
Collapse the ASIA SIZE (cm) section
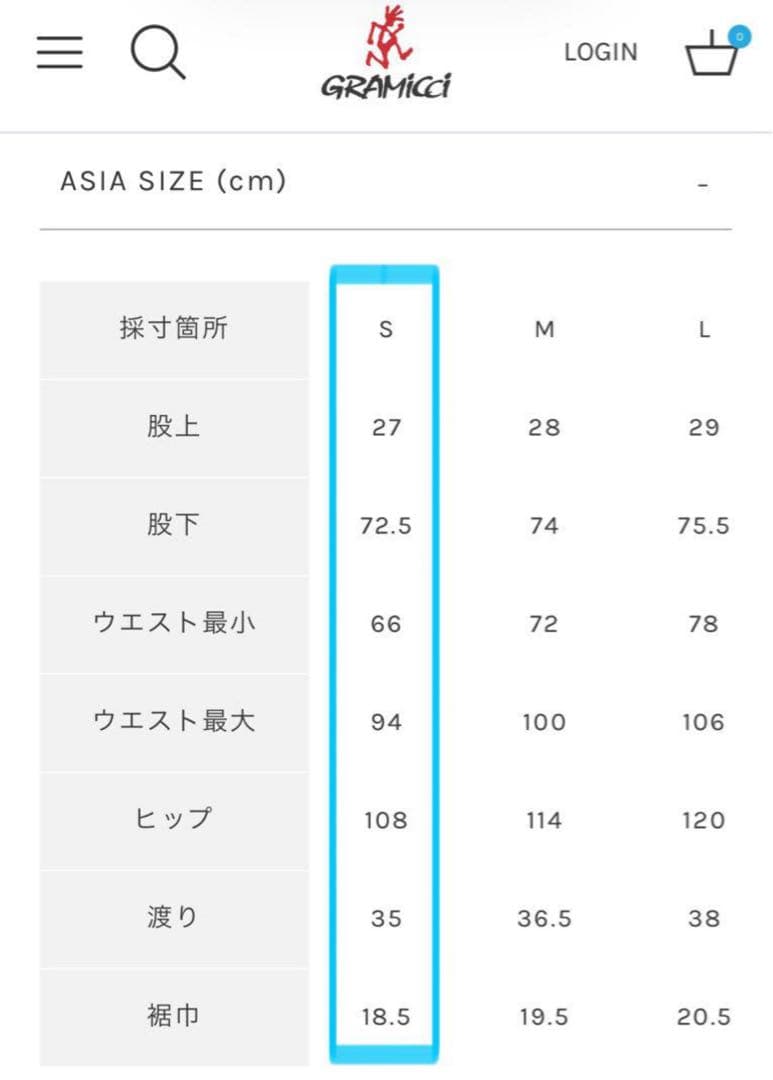click(x=174, y=181)
